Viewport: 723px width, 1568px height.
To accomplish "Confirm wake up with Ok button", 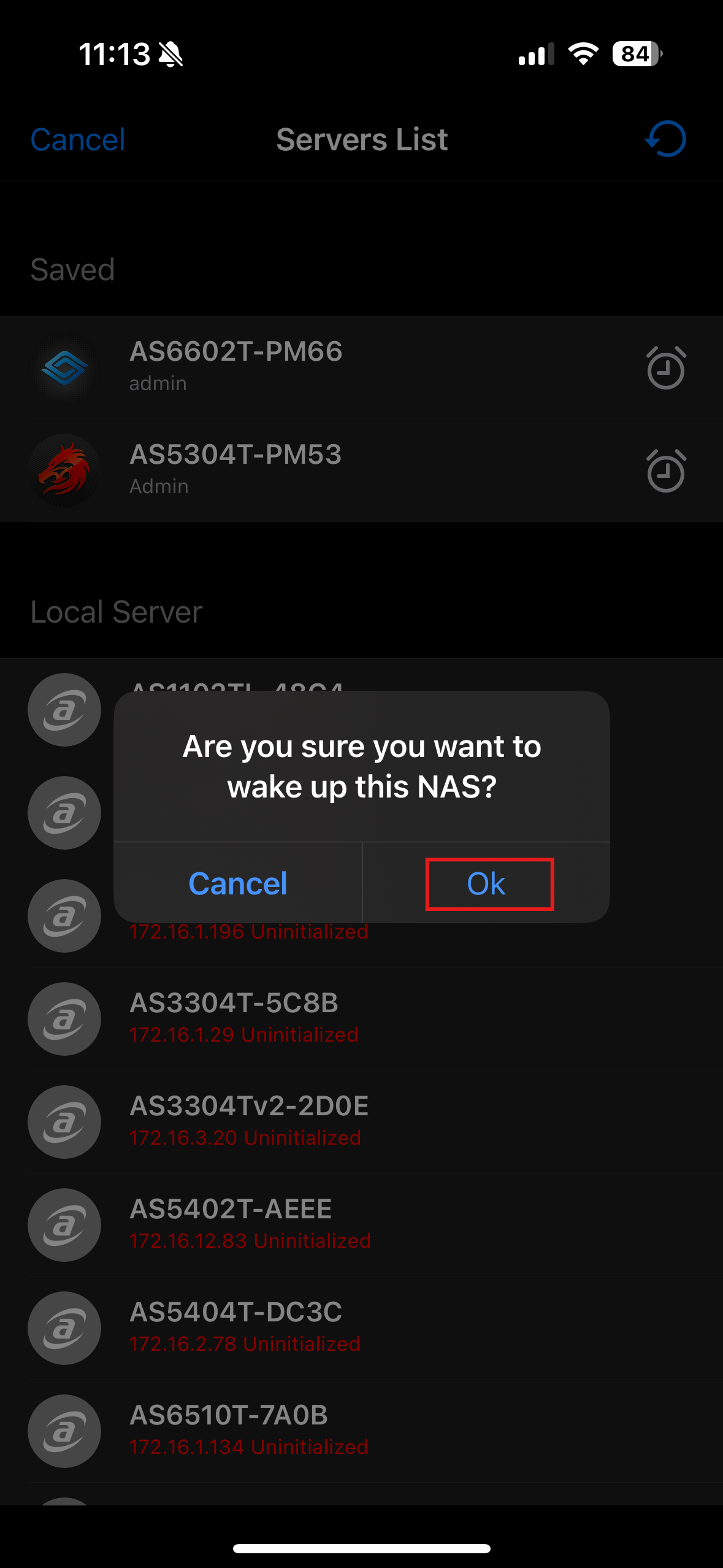I will 486,883.
